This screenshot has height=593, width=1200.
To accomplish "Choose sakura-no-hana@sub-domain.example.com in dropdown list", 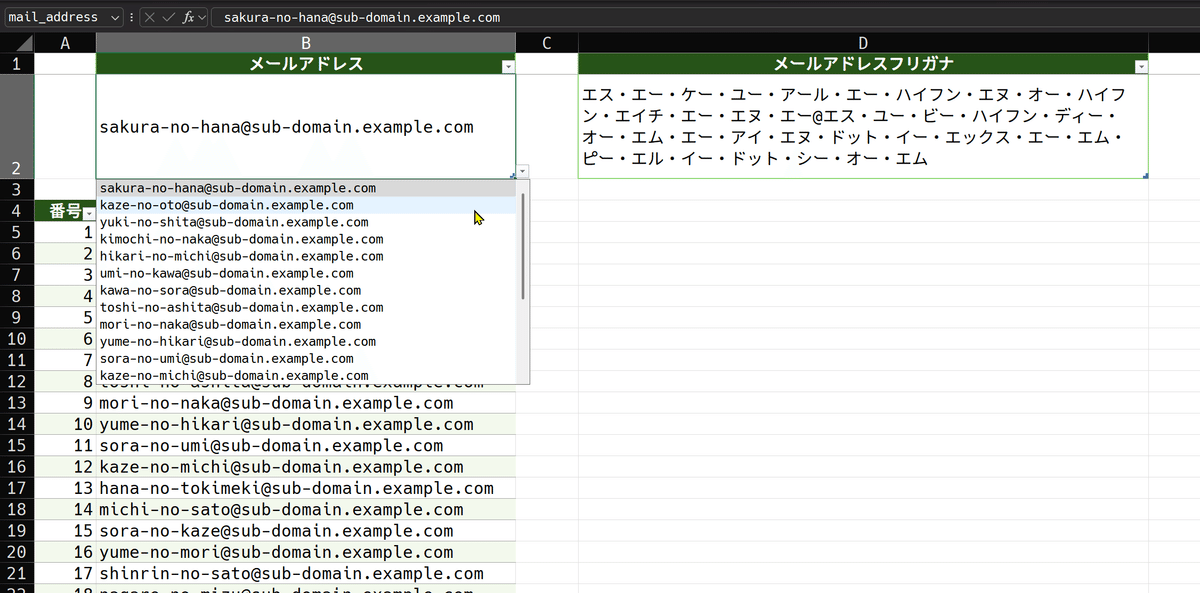I will pos(307,188).
